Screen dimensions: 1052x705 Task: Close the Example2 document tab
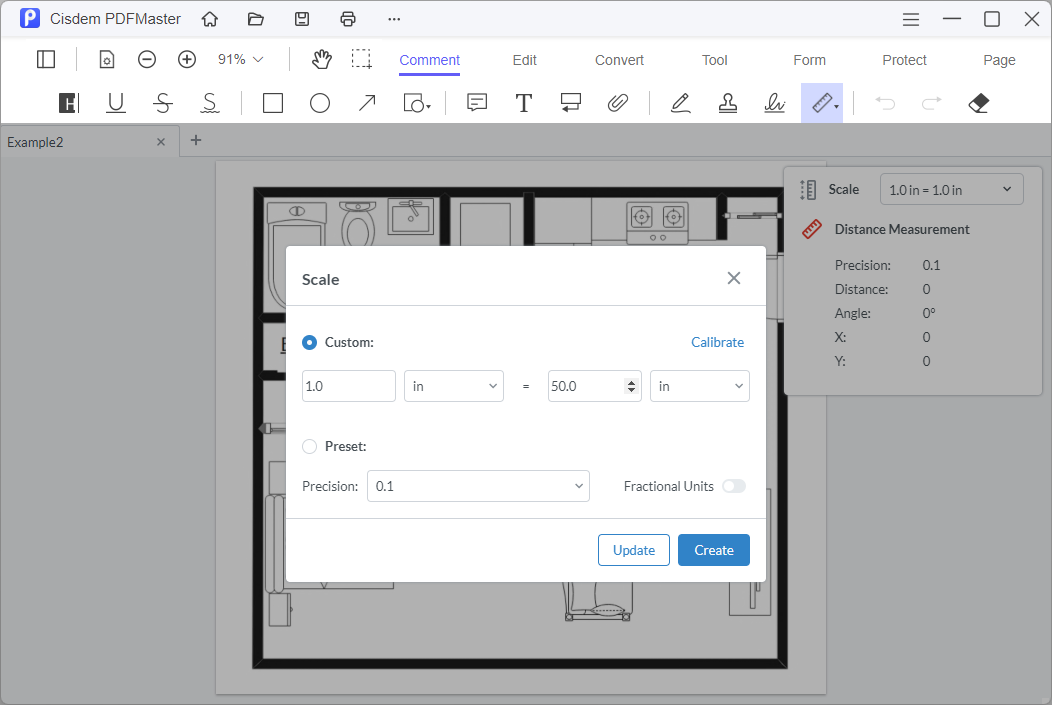tap(161, 142)
